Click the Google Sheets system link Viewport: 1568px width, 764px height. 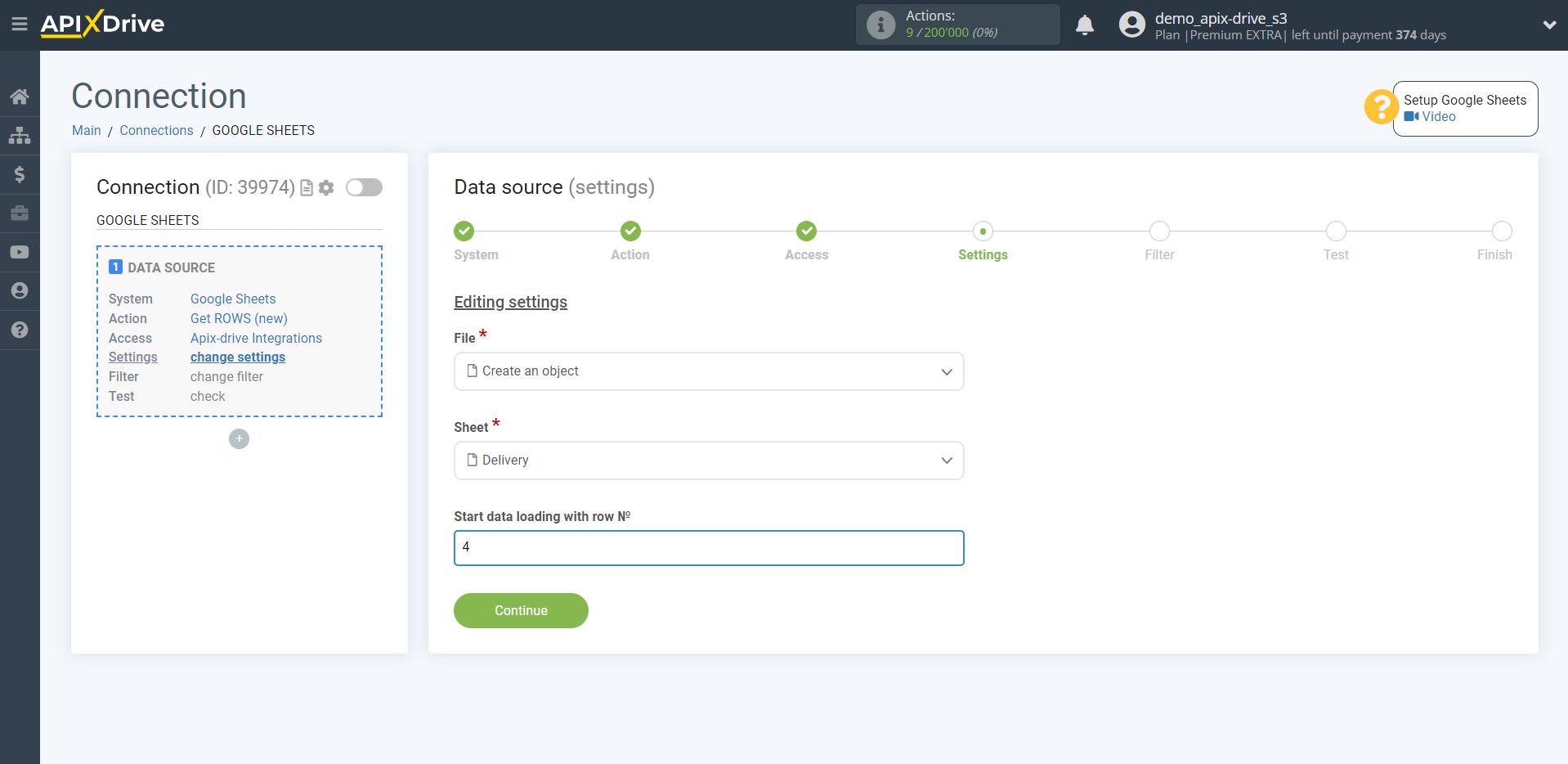point(233,299)
